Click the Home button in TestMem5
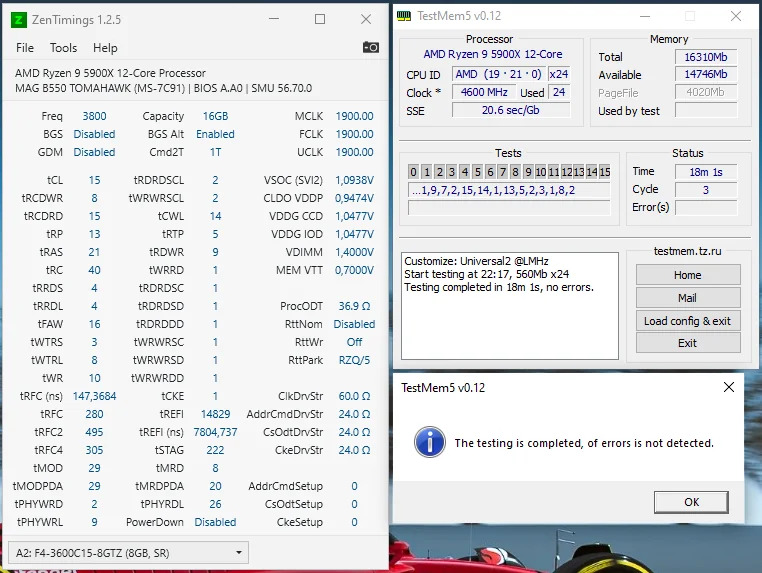 point(687,275)
